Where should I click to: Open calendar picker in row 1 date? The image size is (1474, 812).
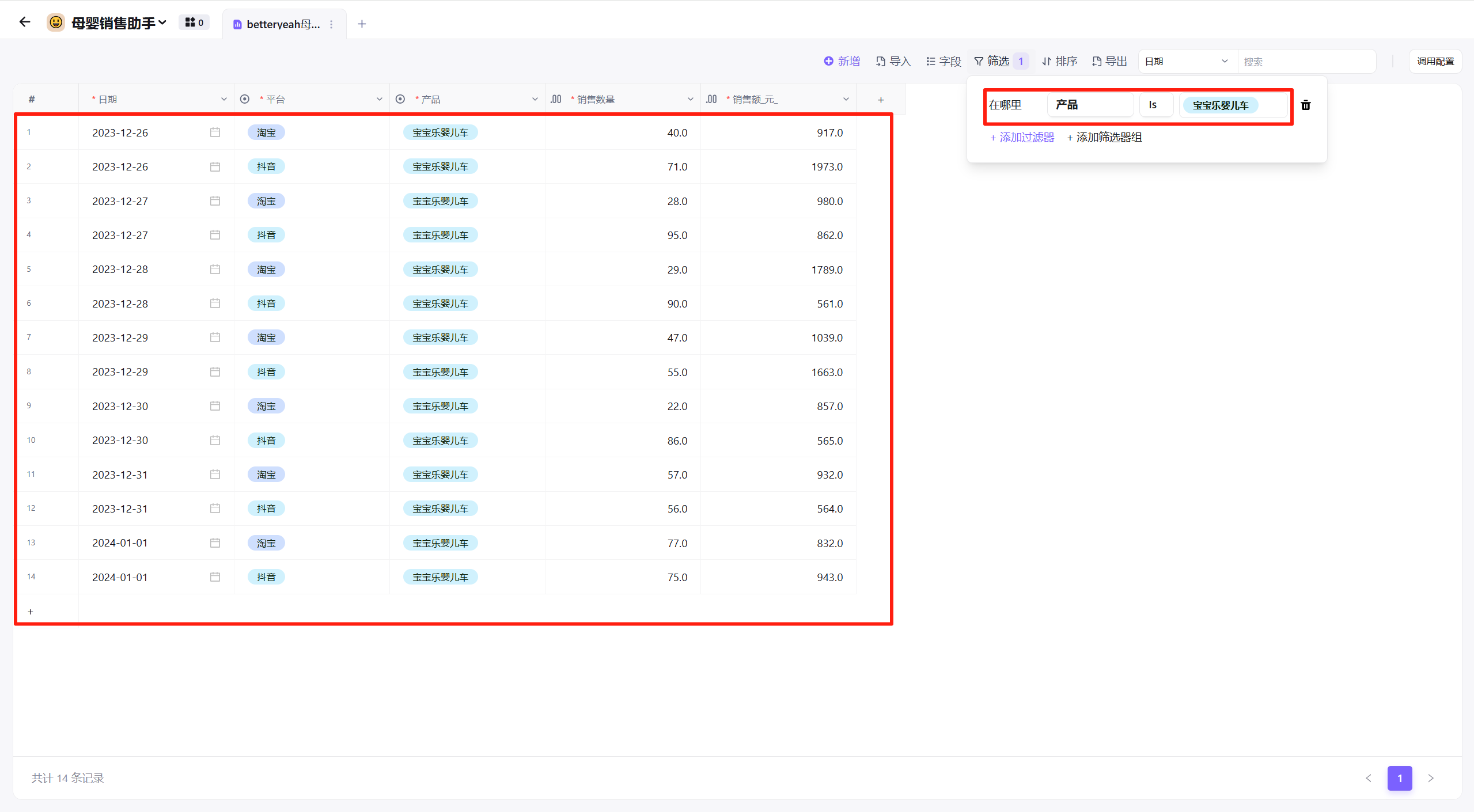tap(215, 132)
